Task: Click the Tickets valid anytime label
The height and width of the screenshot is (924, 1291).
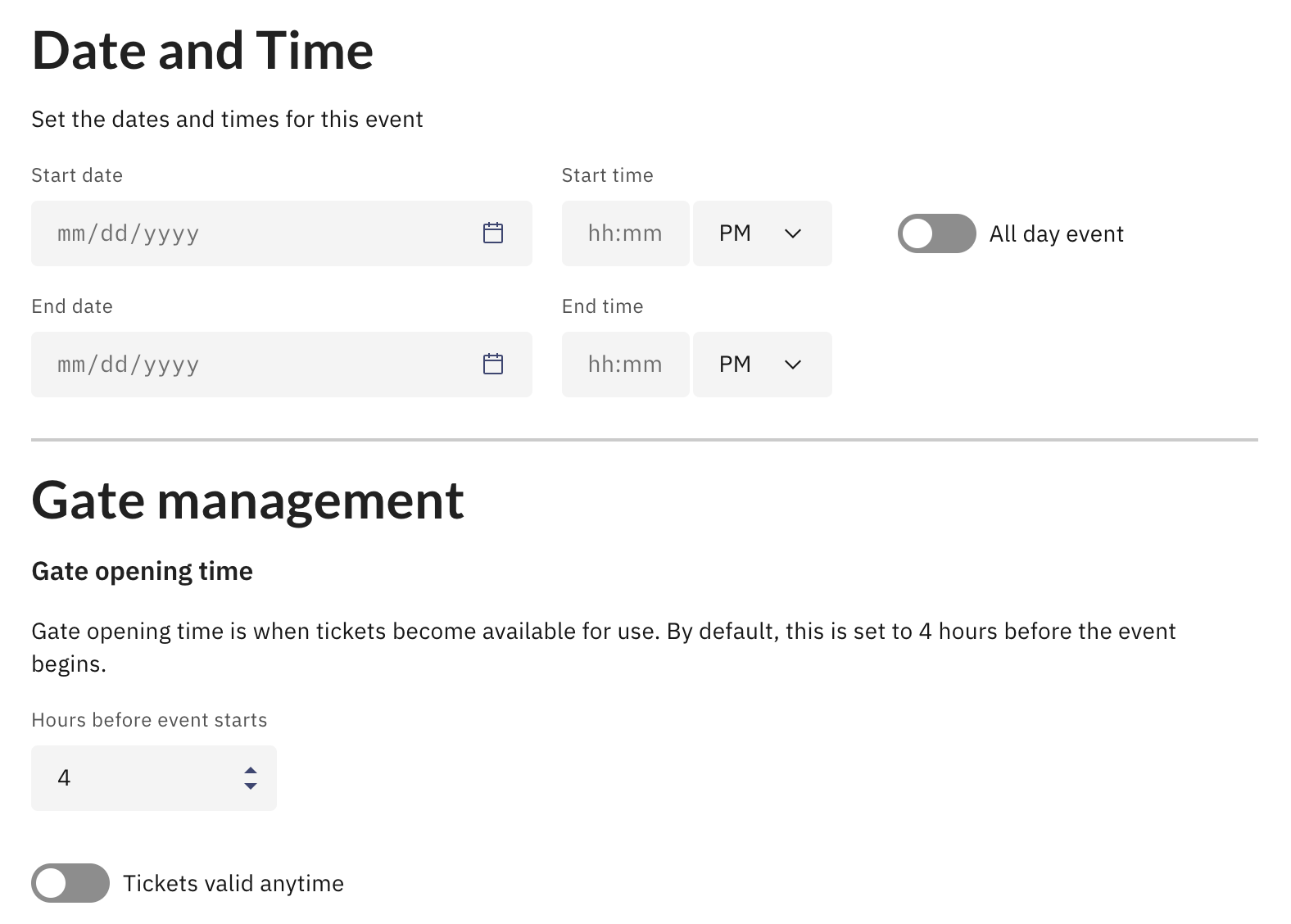Action: (x=233, y=884)
